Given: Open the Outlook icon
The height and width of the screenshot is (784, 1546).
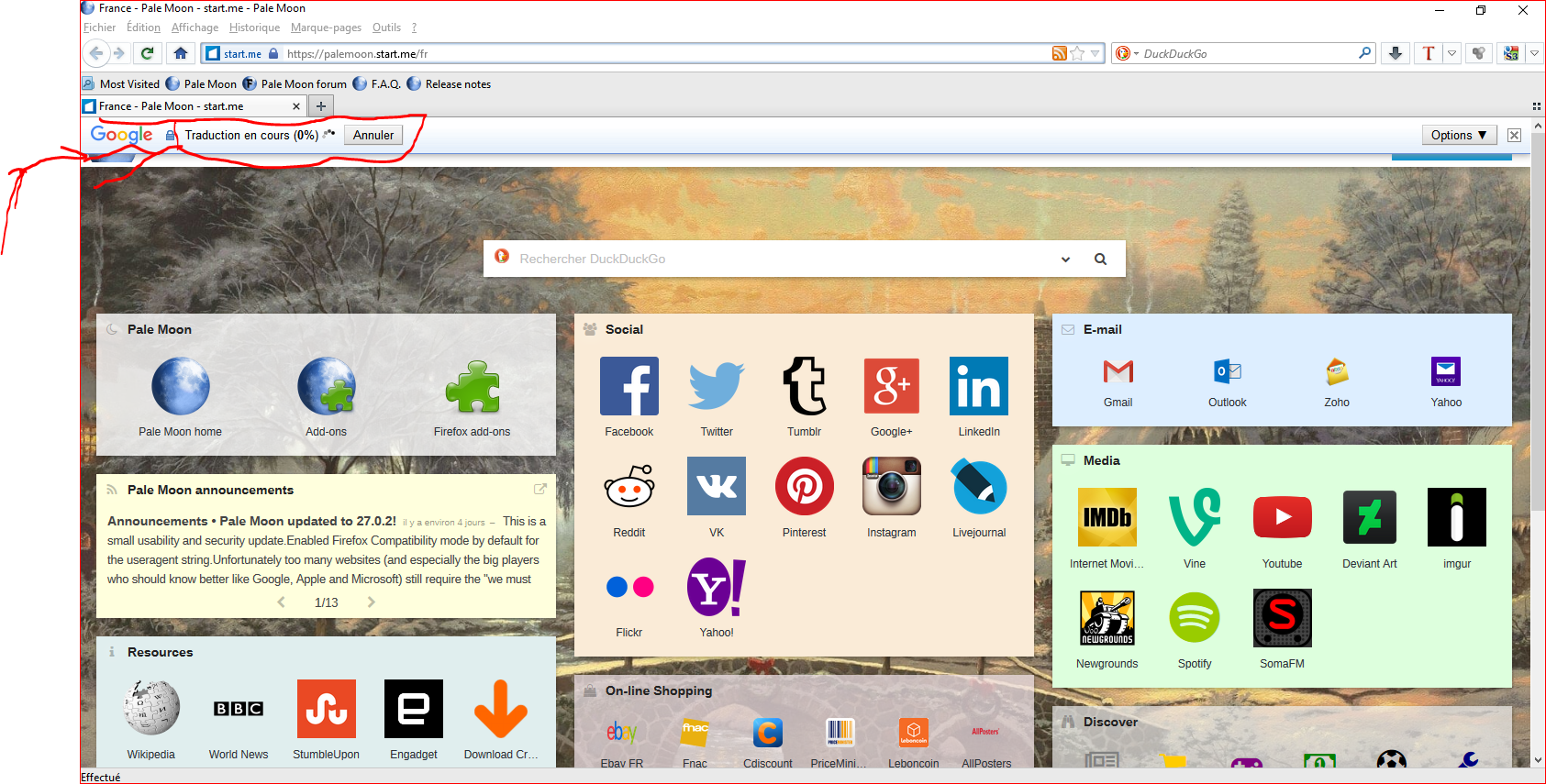Looking at the screenshot, I should tap(1228, 371).
